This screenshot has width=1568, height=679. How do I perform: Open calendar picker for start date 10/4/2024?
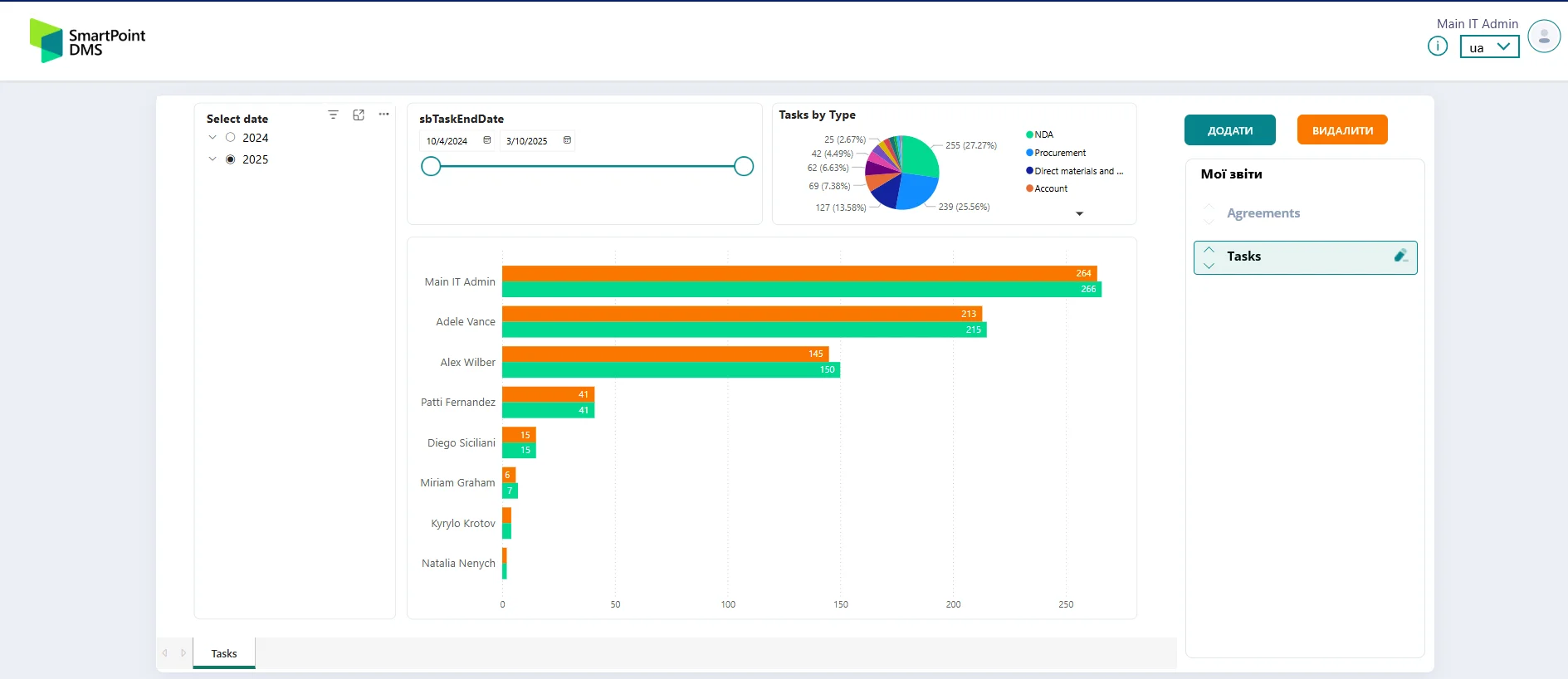click(x=487, y=140)
